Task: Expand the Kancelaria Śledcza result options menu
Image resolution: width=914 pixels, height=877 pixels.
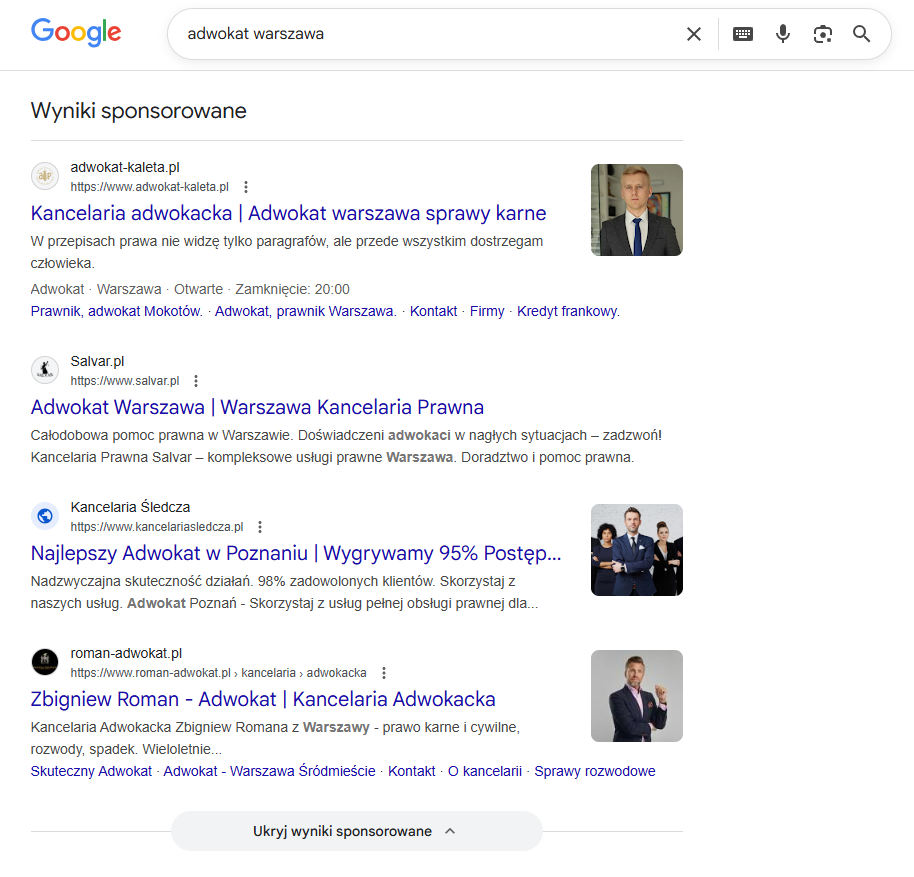Action: (260, 526)
